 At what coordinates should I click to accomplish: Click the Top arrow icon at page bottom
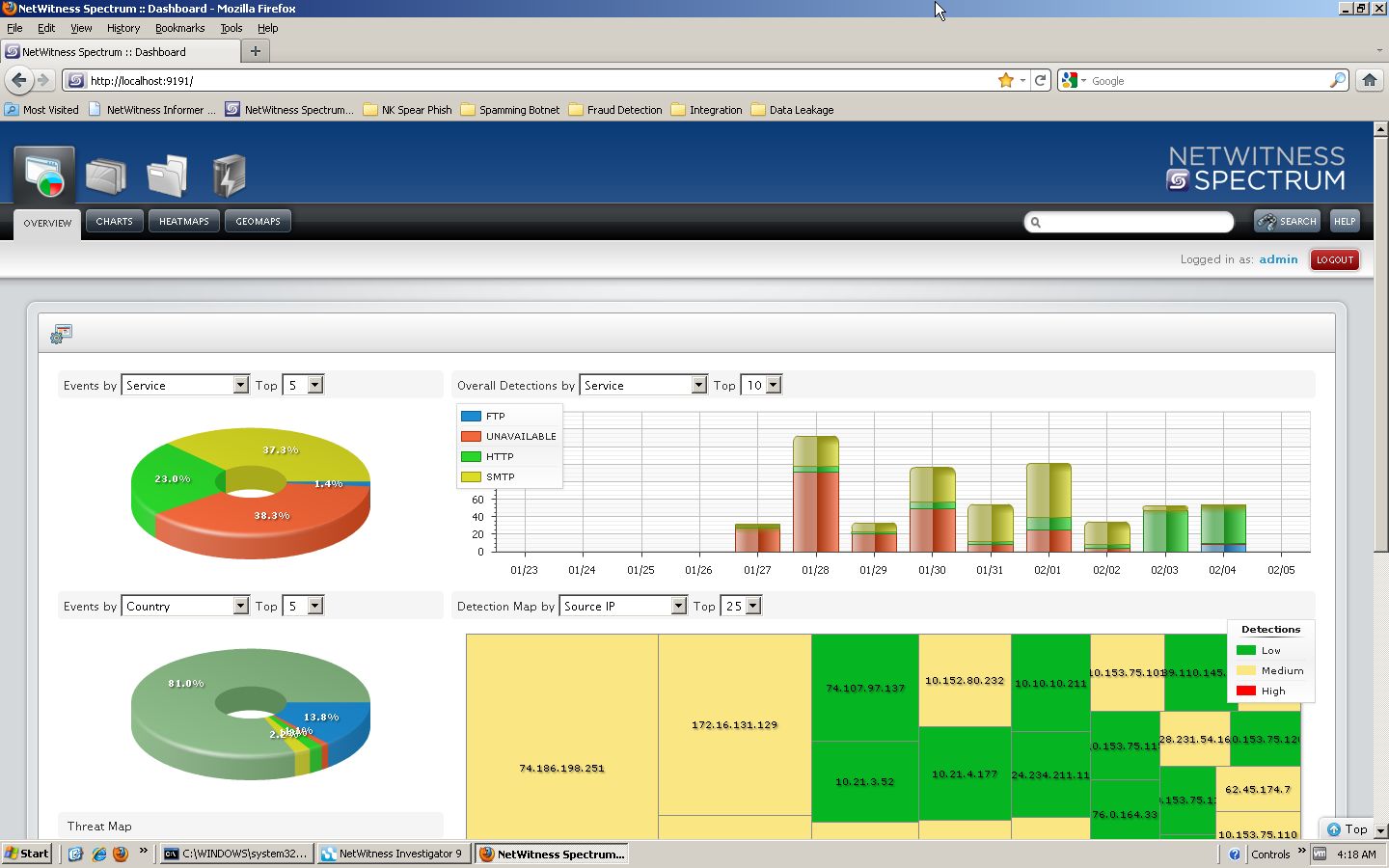[x=1334, y=829]
